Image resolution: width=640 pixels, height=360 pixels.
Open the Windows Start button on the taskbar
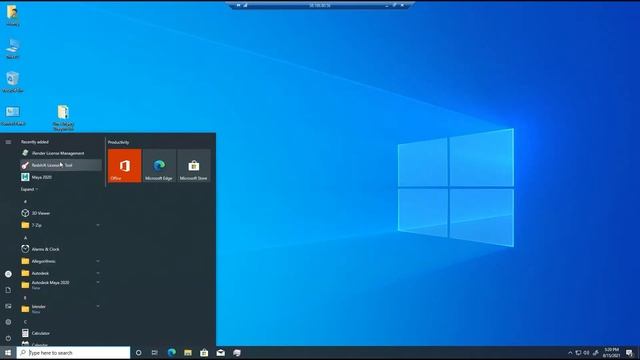coord(8,353)
